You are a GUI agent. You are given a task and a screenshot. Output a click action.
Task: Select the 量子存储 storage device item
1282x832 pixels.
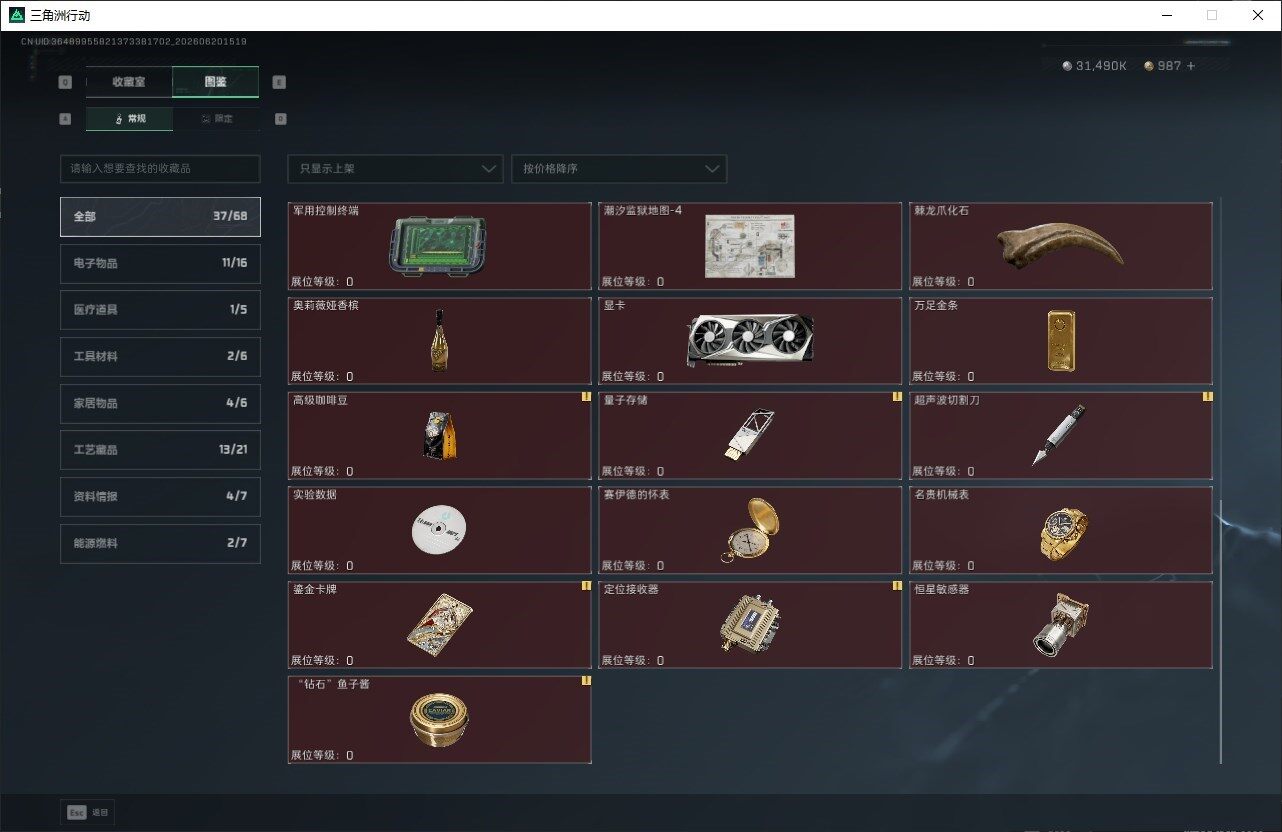pos(750,436)
